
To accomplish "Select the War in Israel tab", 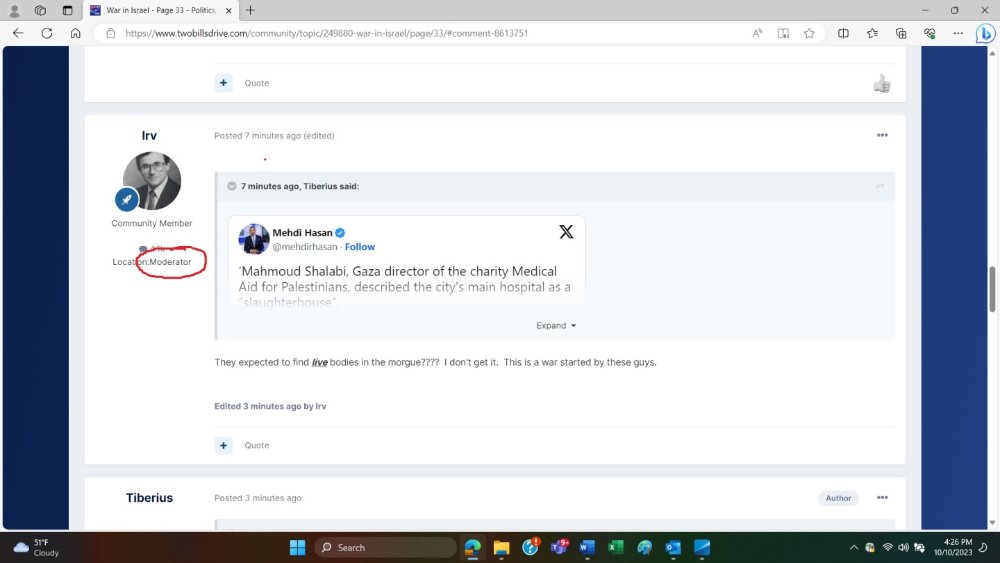I will pyautogui.click(x=161, y=10).
